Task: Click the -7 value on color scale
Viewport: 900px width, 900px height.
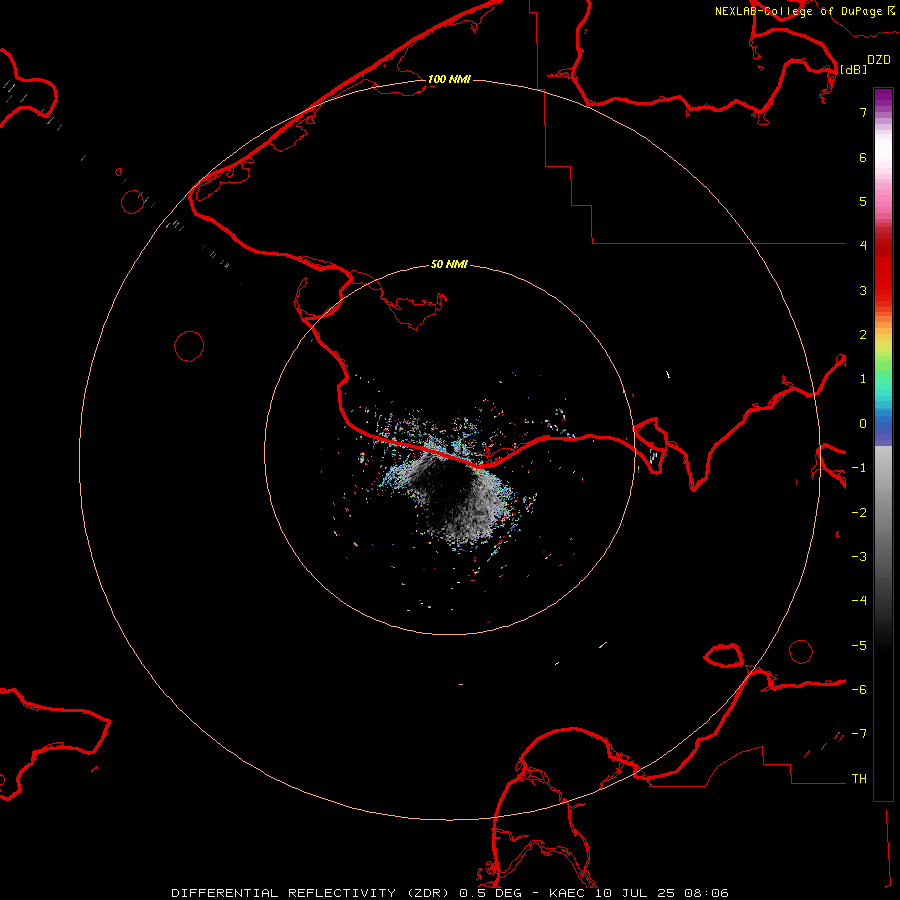Action: tap(859, 734)
